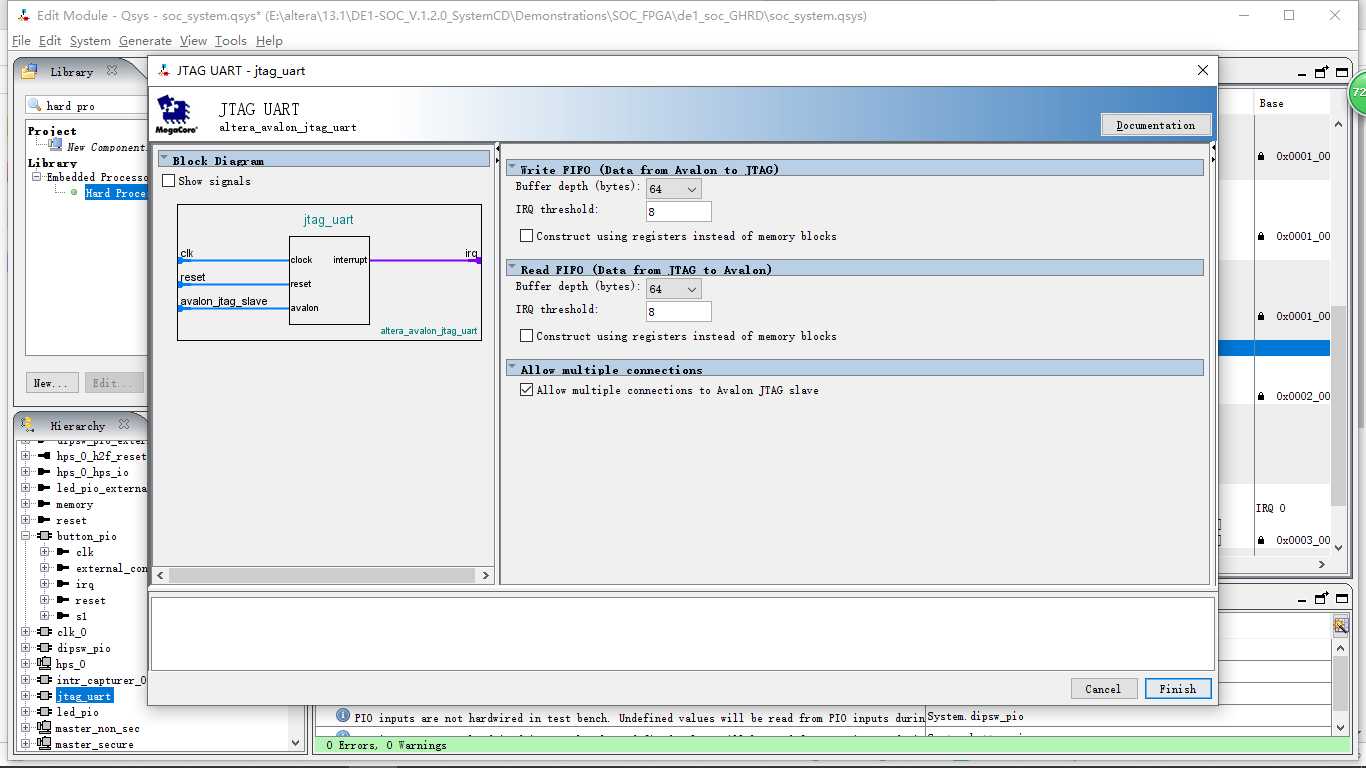Click the lock icon beside 0x0003_00
1366x768 pixels.
pyautogui.click(x=1261, y=540)
